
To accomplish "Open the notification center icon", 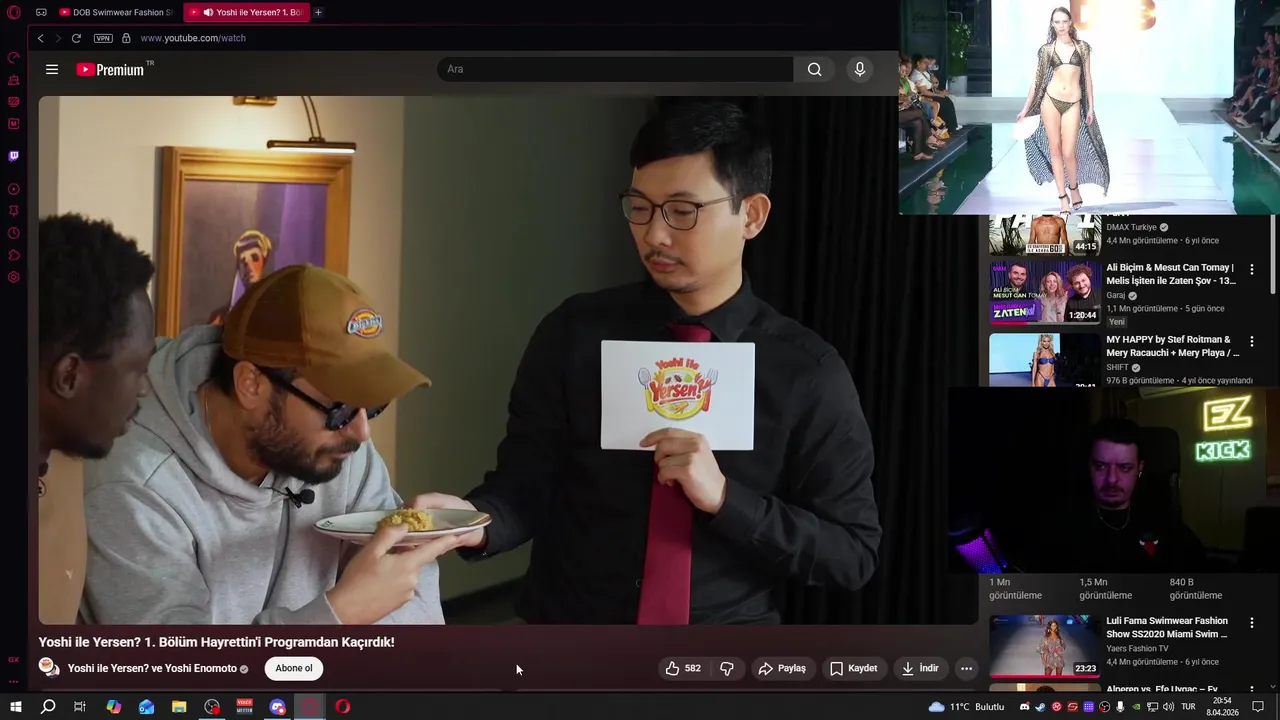I will (x=1259, y=707).
